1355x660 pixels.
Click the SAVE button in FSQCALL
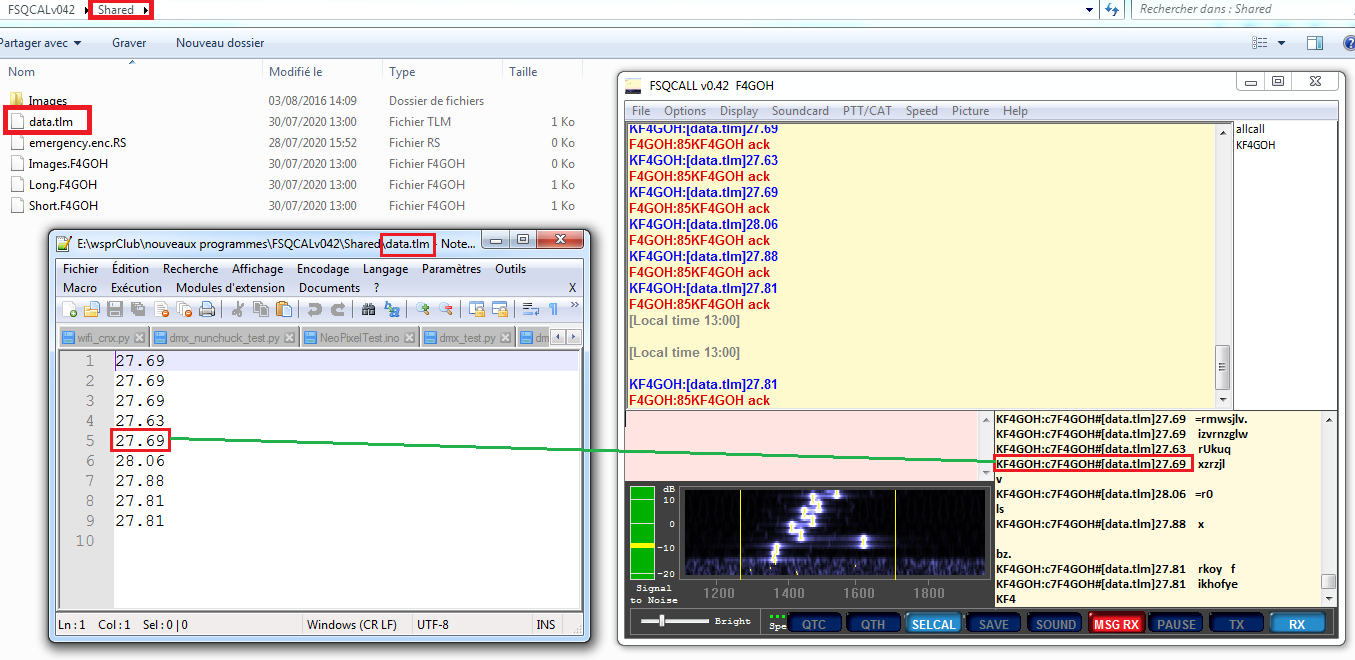[x=994, y=624]
